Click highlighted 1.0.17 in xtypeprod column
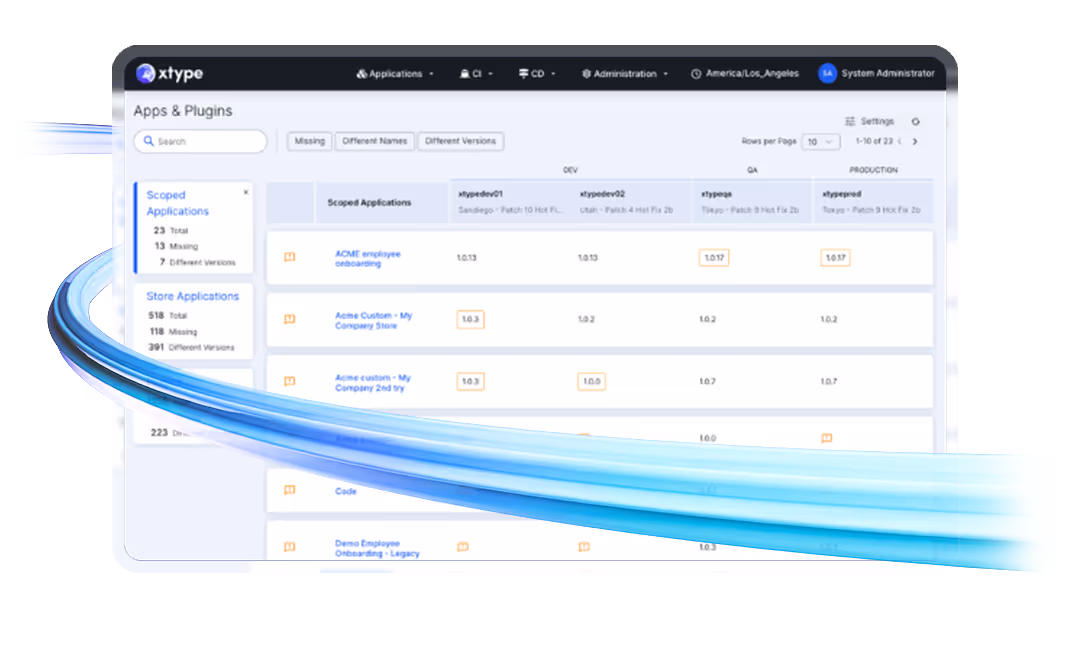This screenshot has height=650, width=1080. pos(835,258)
